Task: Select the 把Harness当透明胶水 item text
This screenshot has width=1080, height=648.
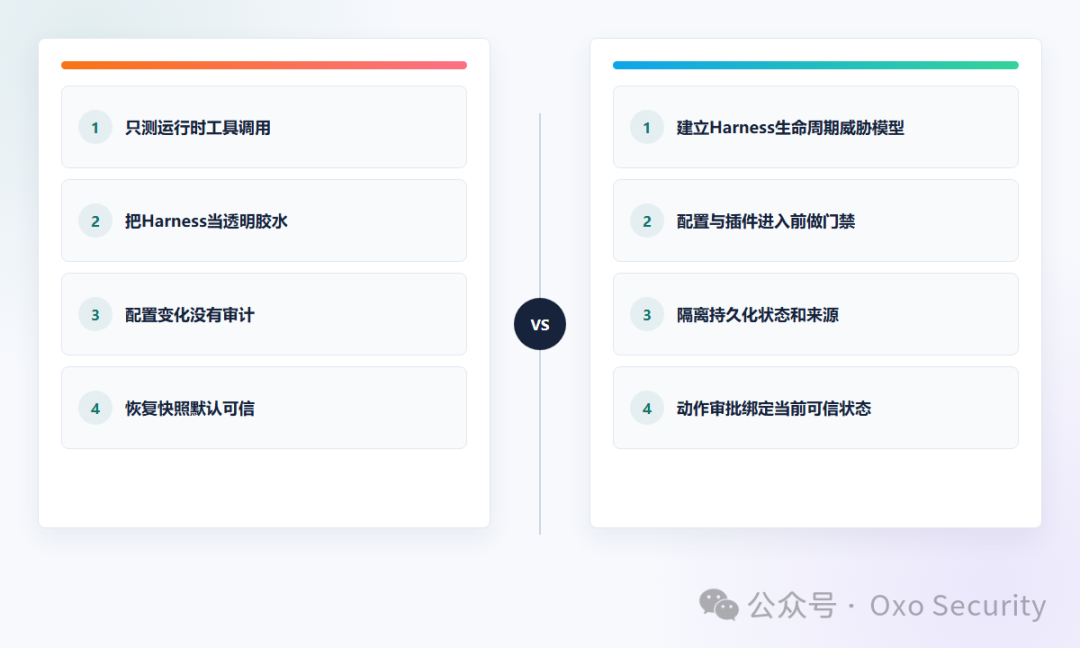Action: [206, 221]
